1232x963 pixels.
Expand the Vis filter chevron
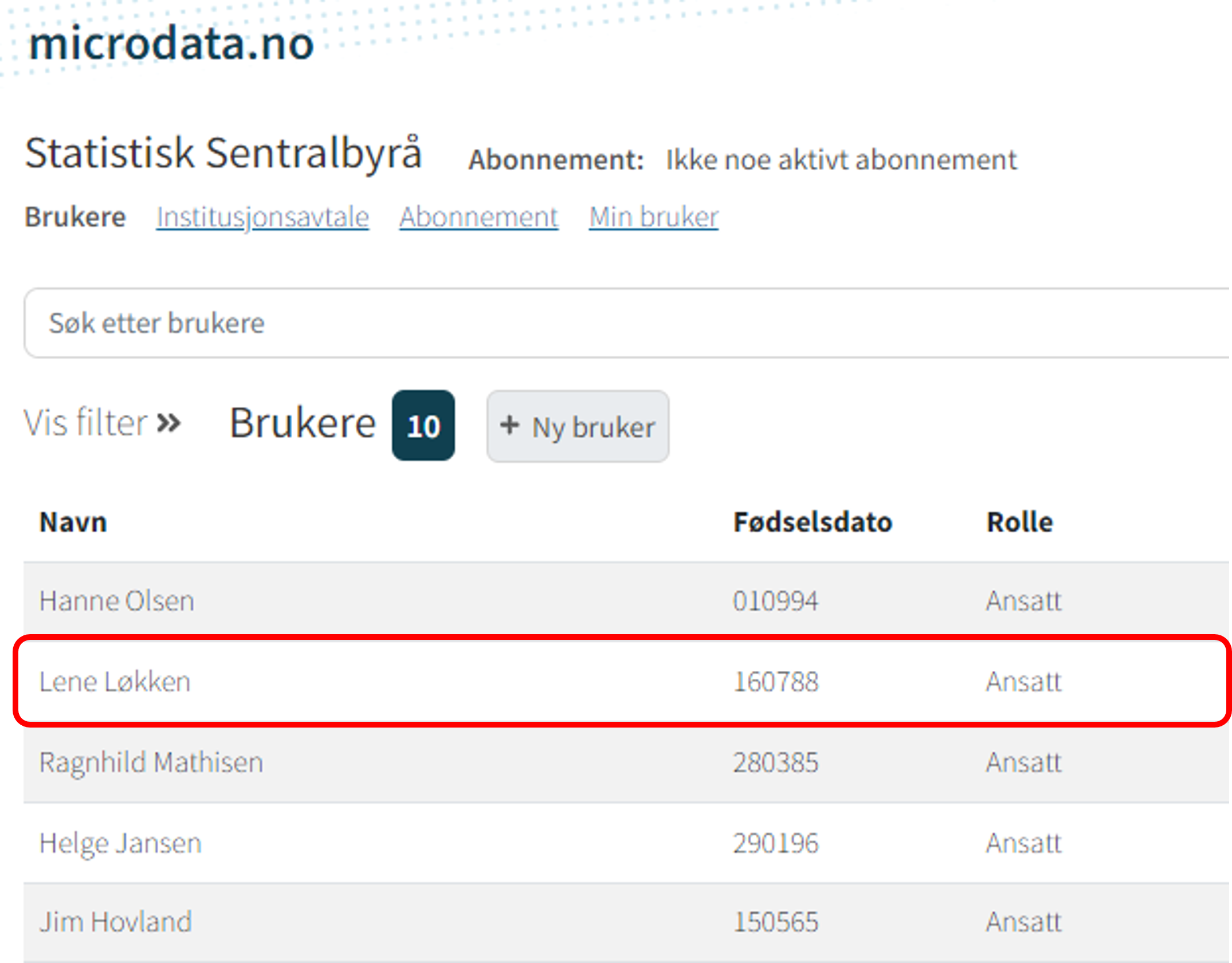pos(169,424)
